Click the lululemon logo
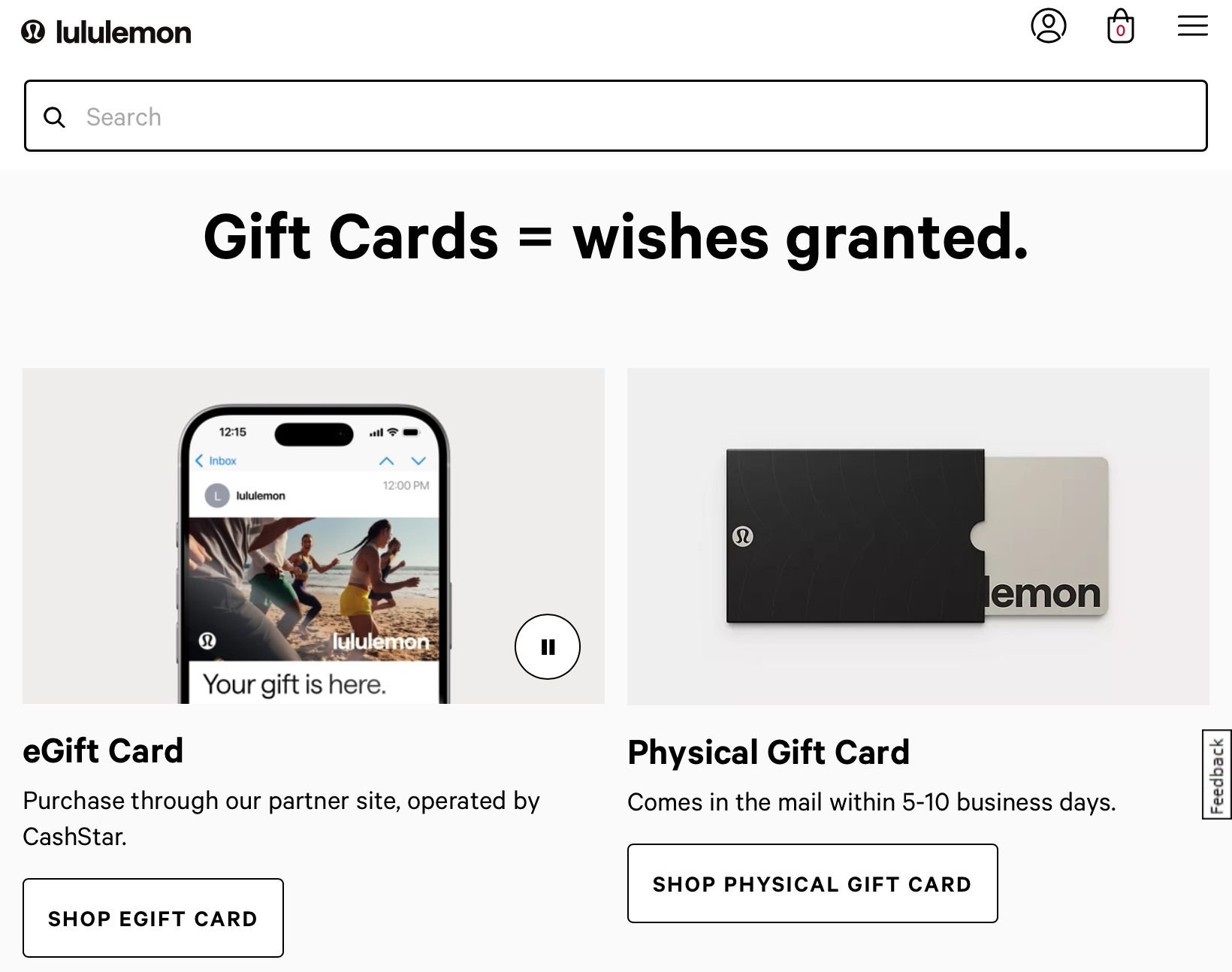Image resolution: width=1232 pixels, height=972 pixels. pos(106,32)
